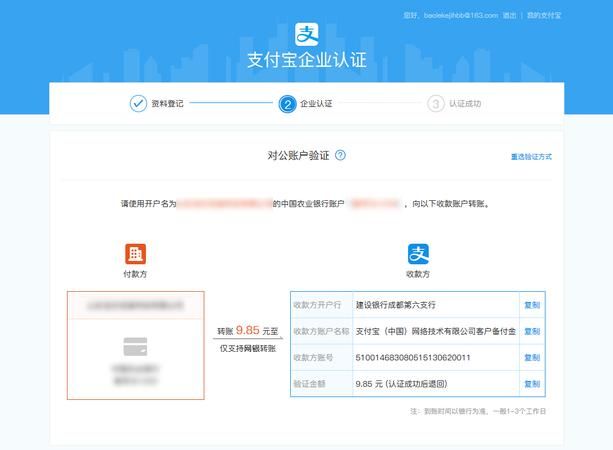Select the 认证成功 step label
The height and width of the screenshot is (450, 613).
click(465, 104)
